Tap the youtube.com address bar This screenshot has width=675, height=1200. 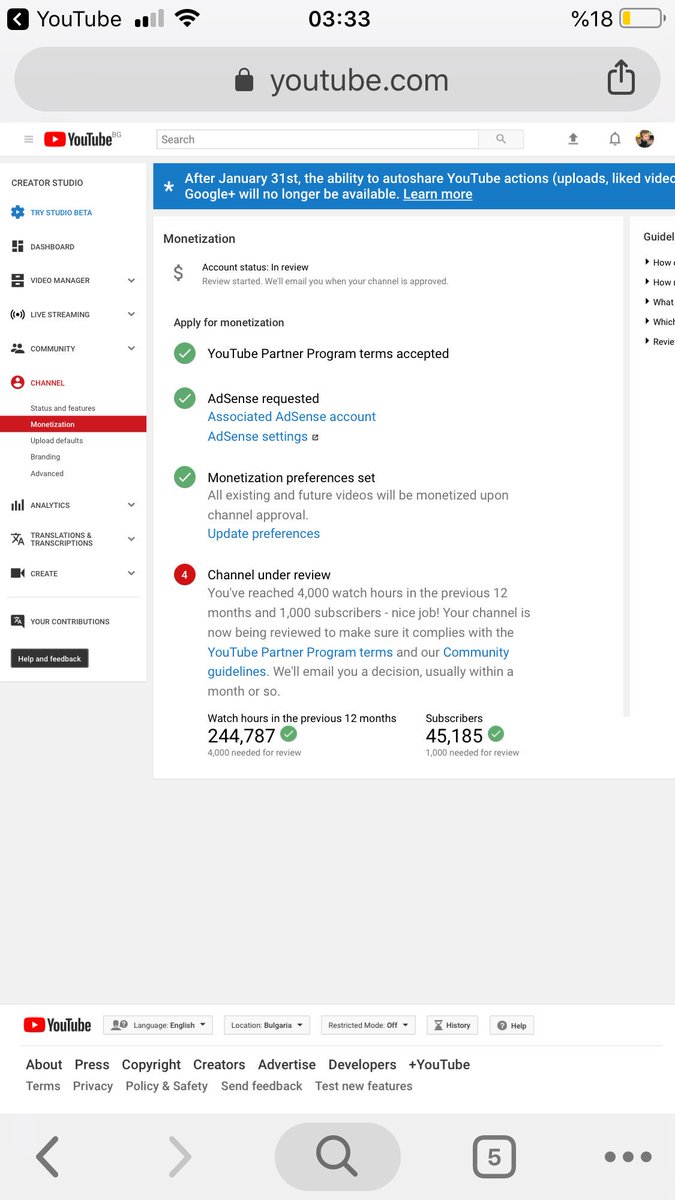(337, 80)
